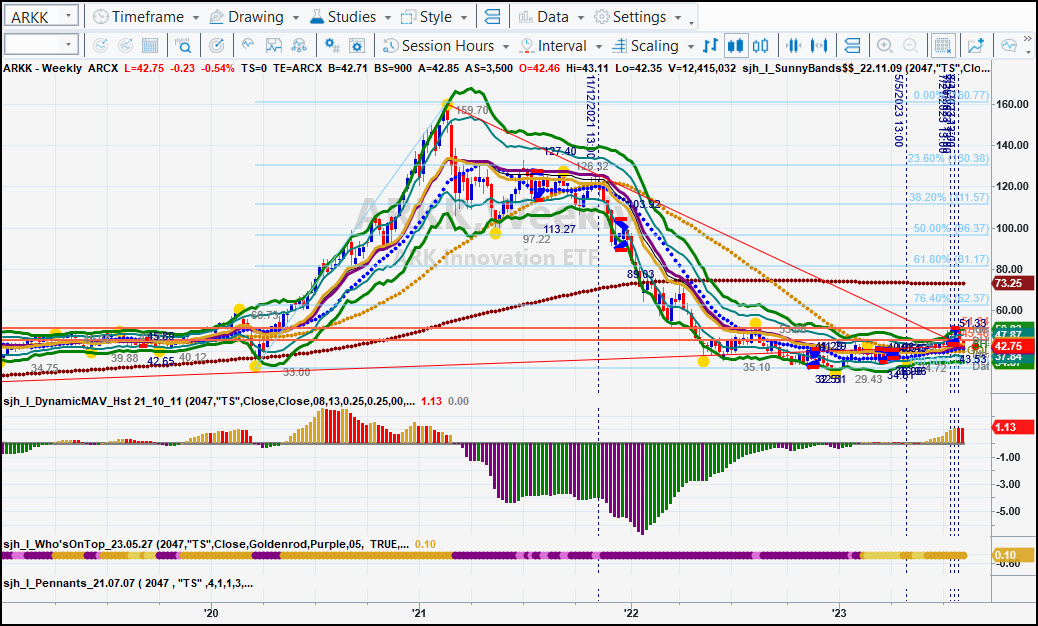Image resolution: width=1038 pixels, height=626 pixels.
Task: Open the top toolbar overflow arrow after Settings
Action: pyautogui.click(x=692, y=24)
